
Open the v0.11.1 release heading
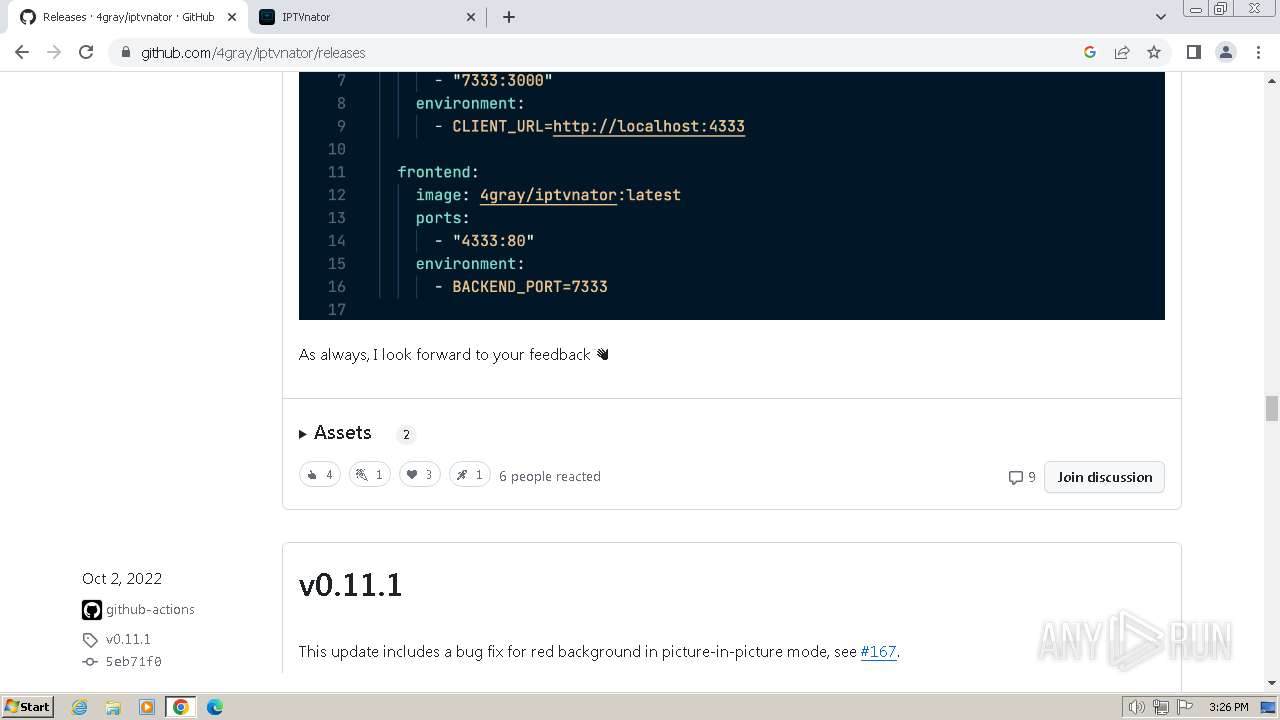[x=350, y=584]
